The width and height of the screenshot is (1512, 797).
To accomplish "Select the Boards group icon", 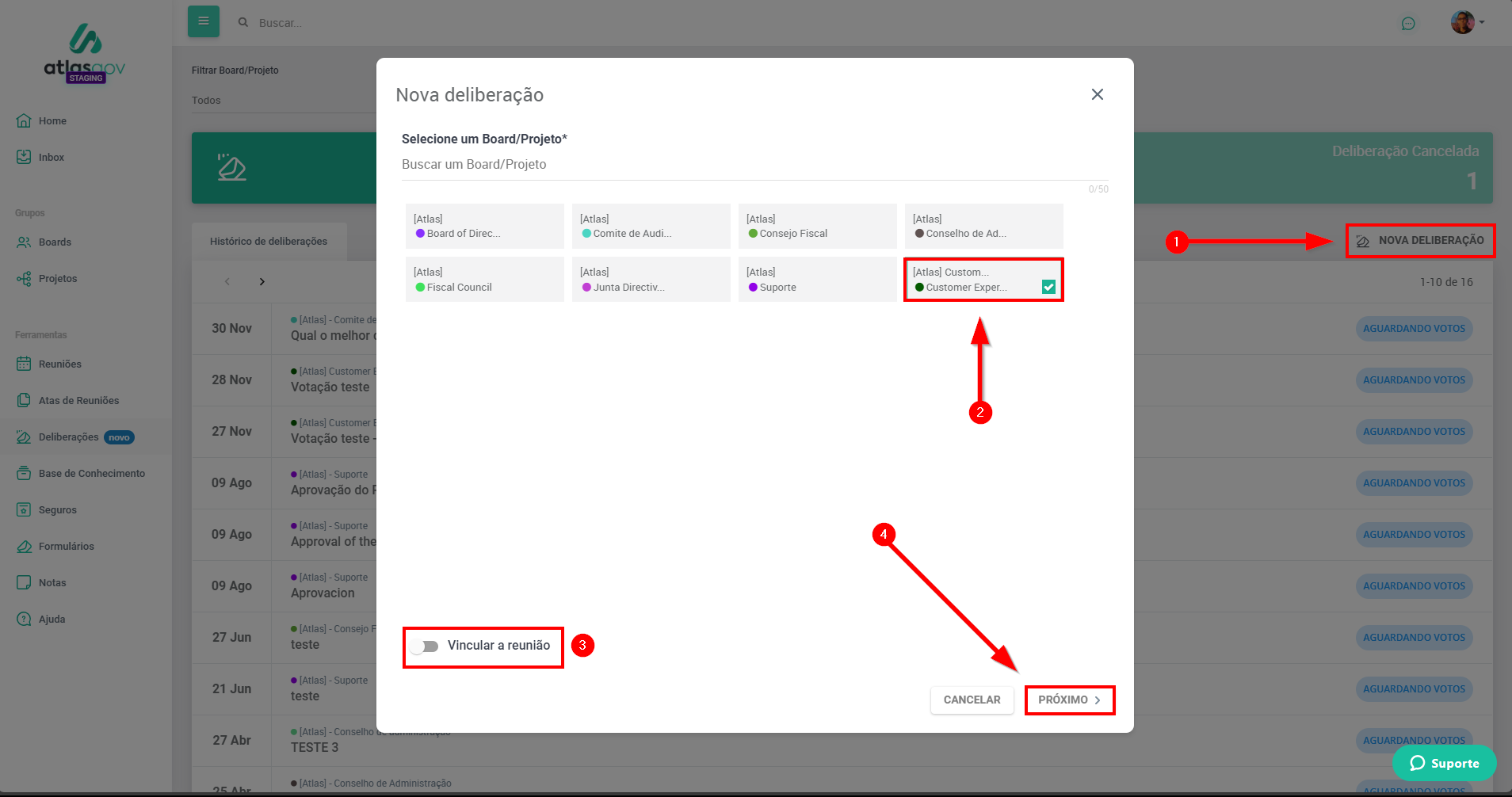I will (x=24, y=242).
